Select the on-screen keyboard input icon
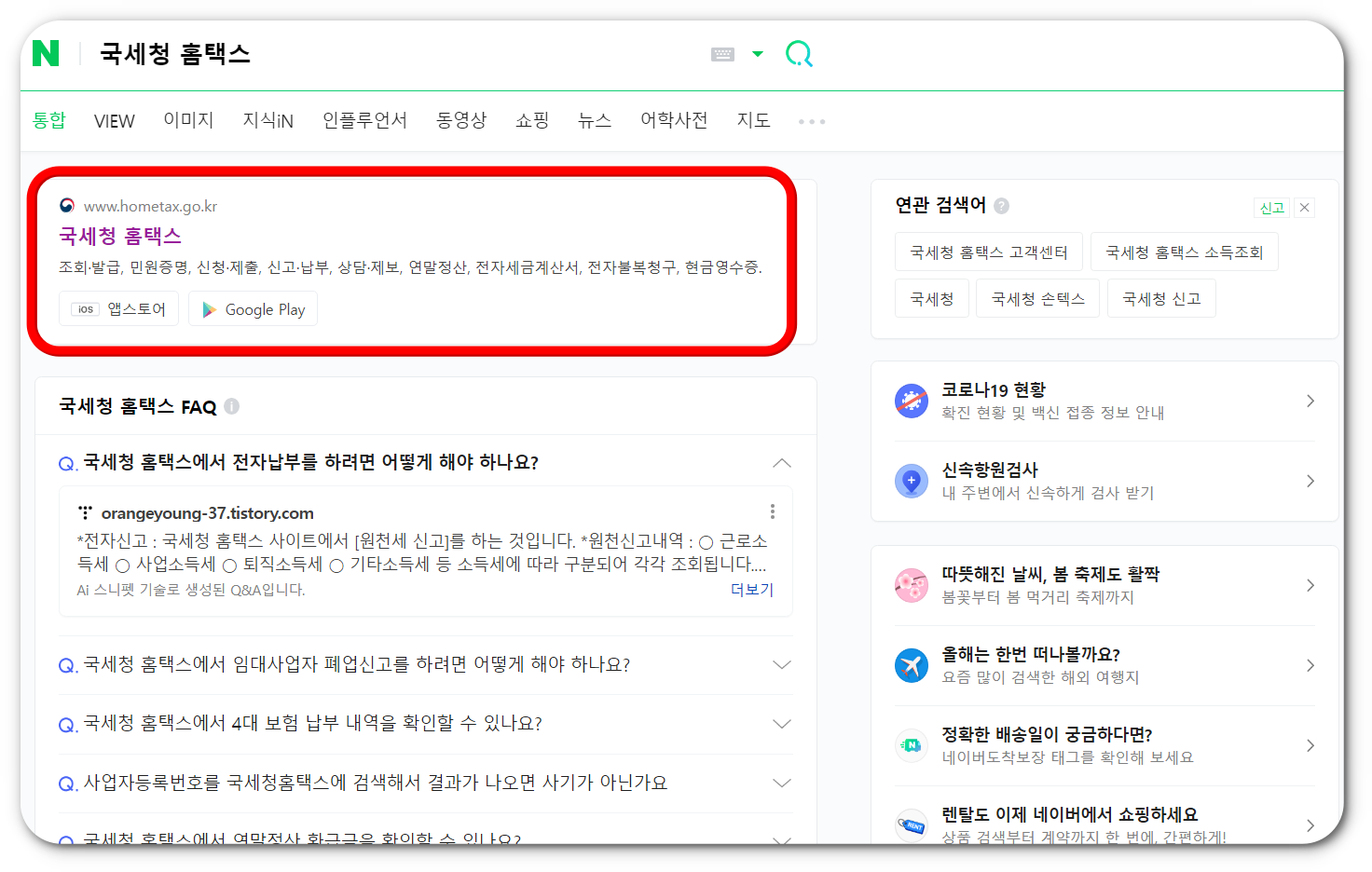The width and height of the screenshot is (1372, 872). pos(722,54)
